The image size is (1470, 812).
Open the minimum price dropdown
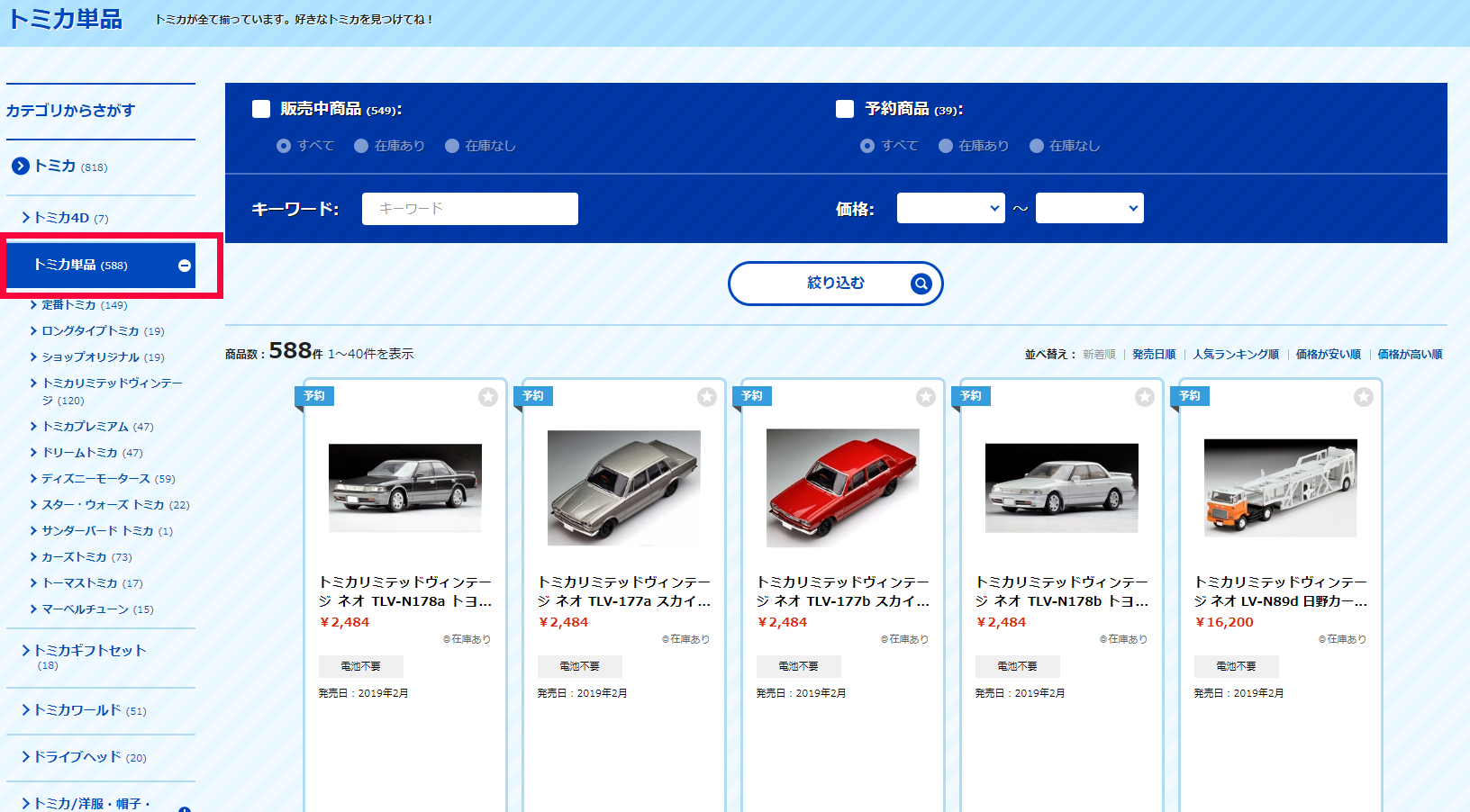click(950, 208)
